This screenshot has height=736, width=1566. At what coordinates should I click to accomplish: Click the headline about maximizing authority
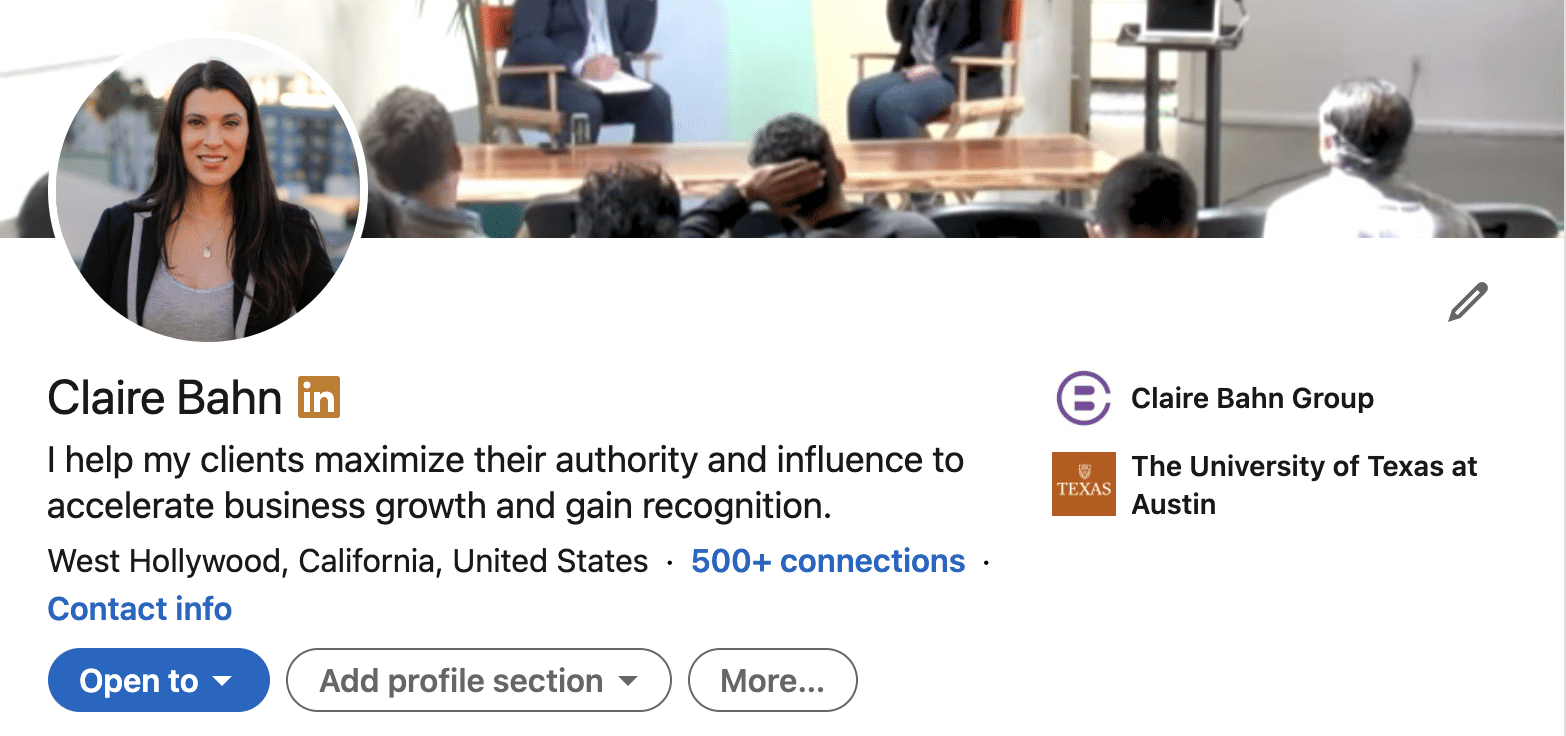505,483
